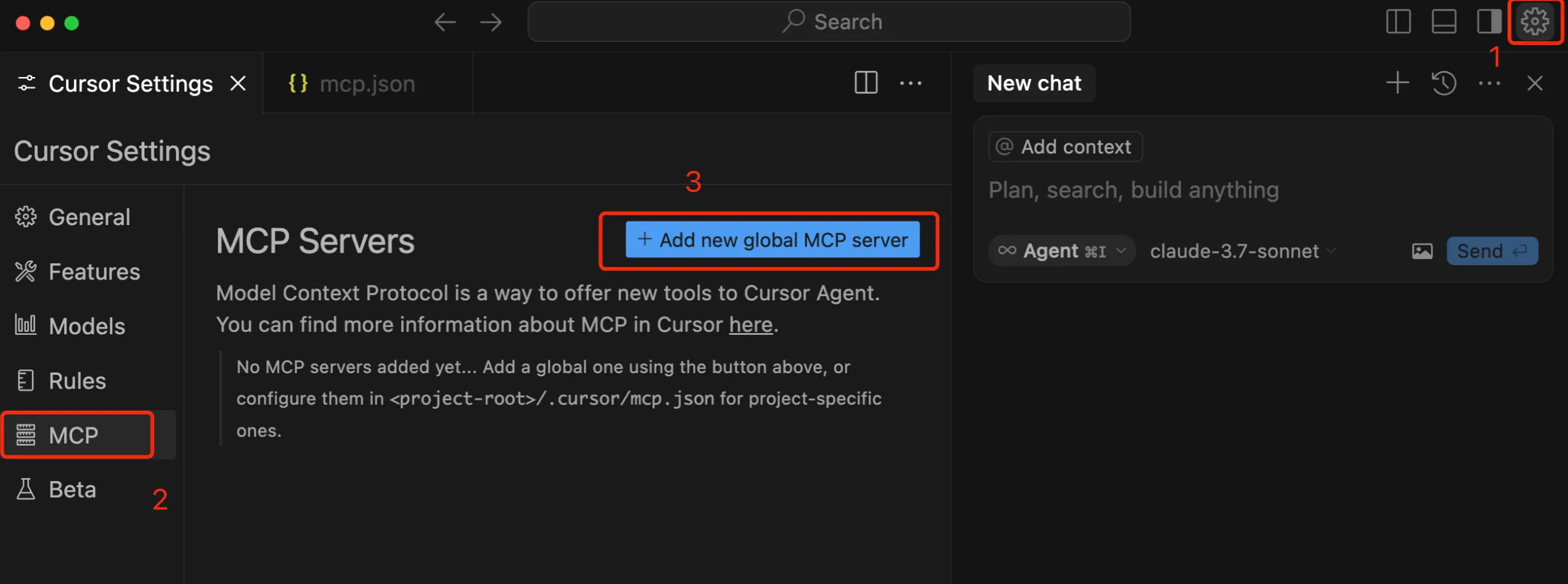The width and height of the screenshot is (1568, 584).
Task: Open the claude-3.7-sonnet model dropdown
Action: pyautogui.click(x=1243, y=251)
